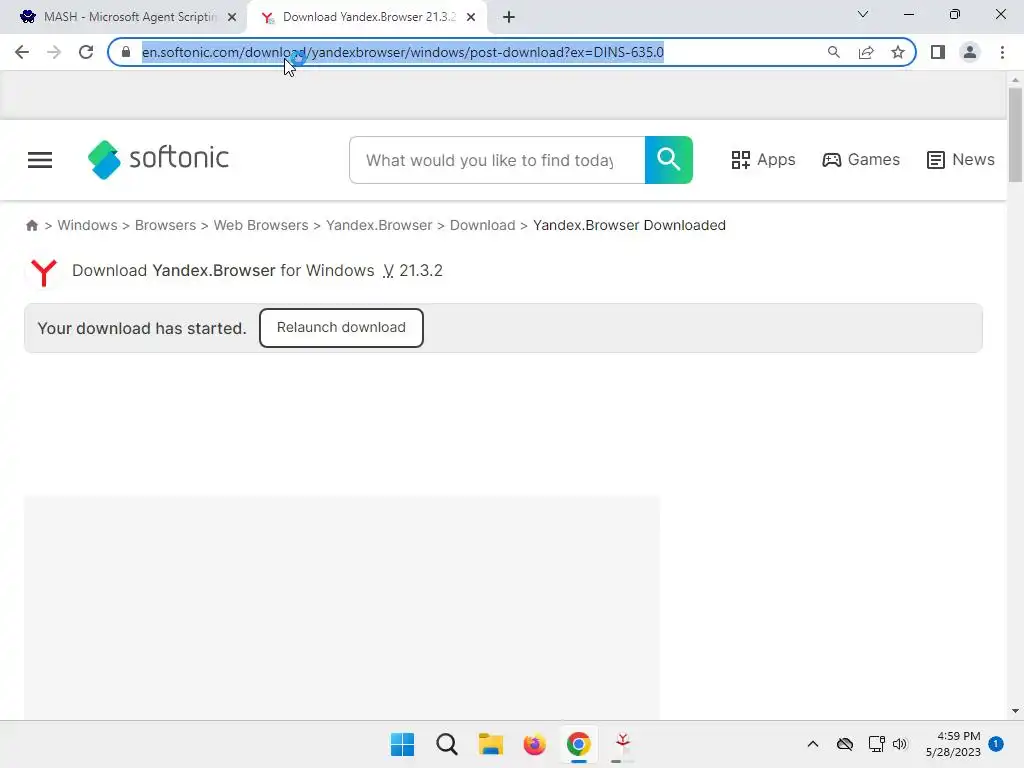Click the address bar URL
The width and height of the screenshot is (1024, 768).
403,52
